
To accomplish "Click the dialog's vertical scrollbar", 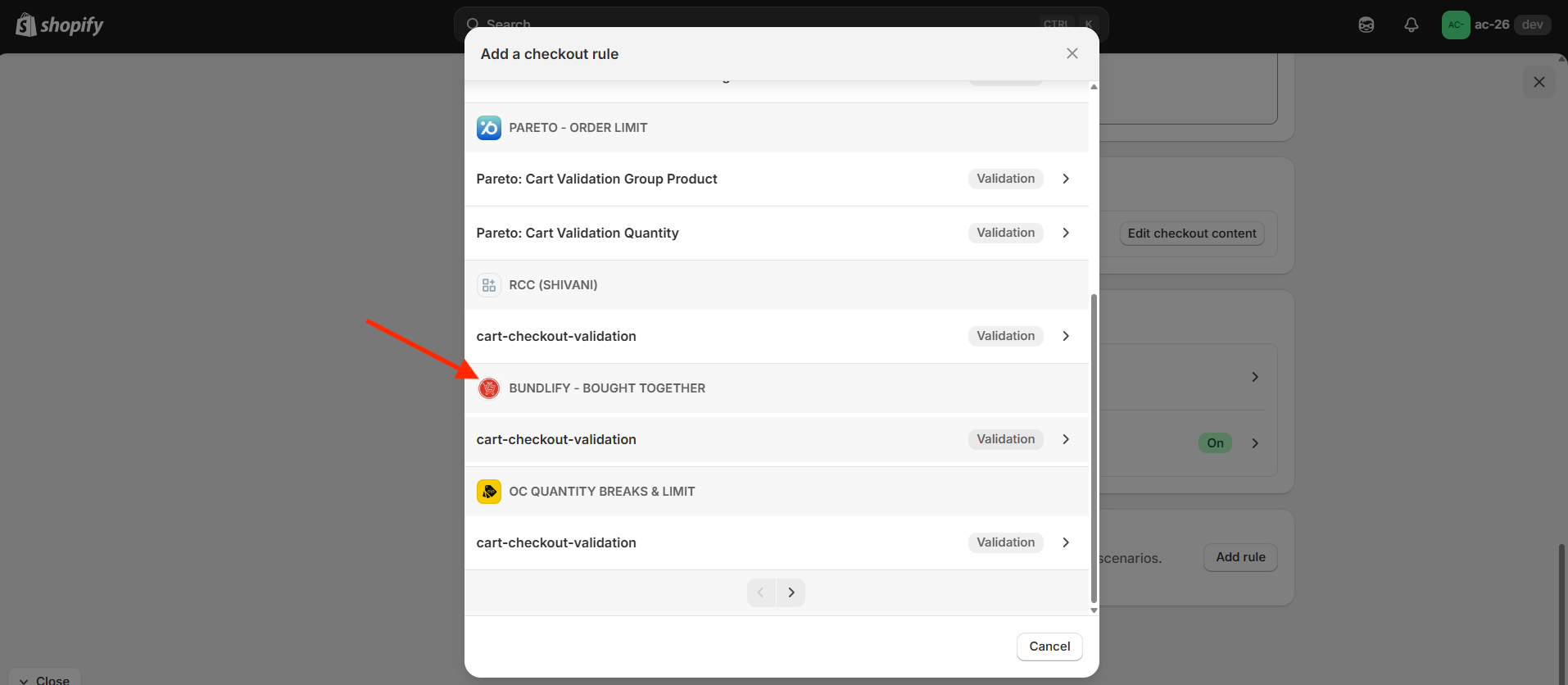I will 1094,449.
